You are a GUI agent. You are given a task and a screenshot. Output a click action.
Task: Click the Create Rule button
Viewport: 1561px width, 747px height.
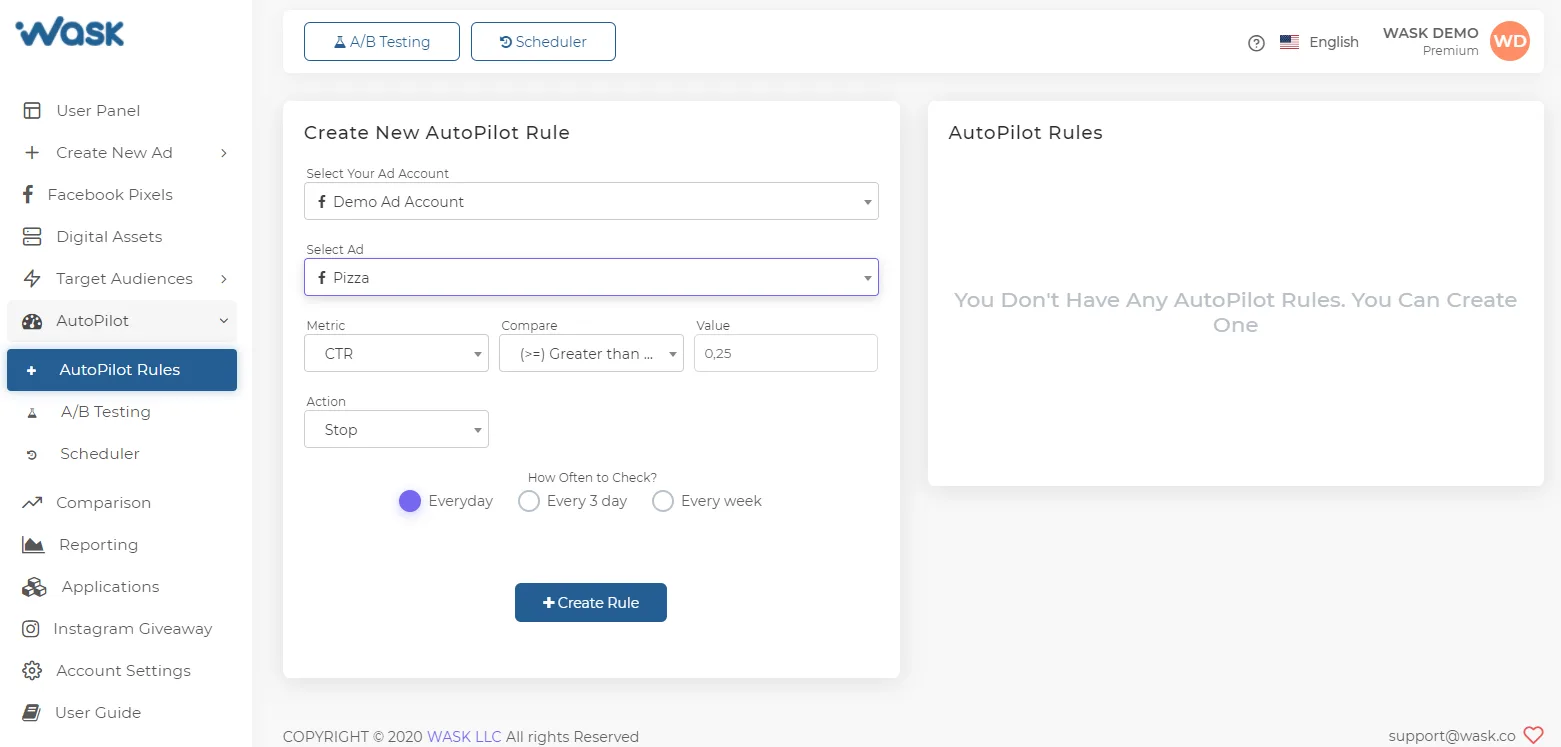[x=591, y=603]
